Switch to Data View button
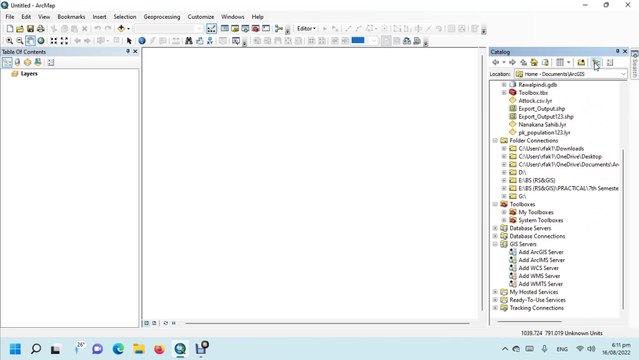The height and width of the screenshot is (360, 639). pos(147,323)
